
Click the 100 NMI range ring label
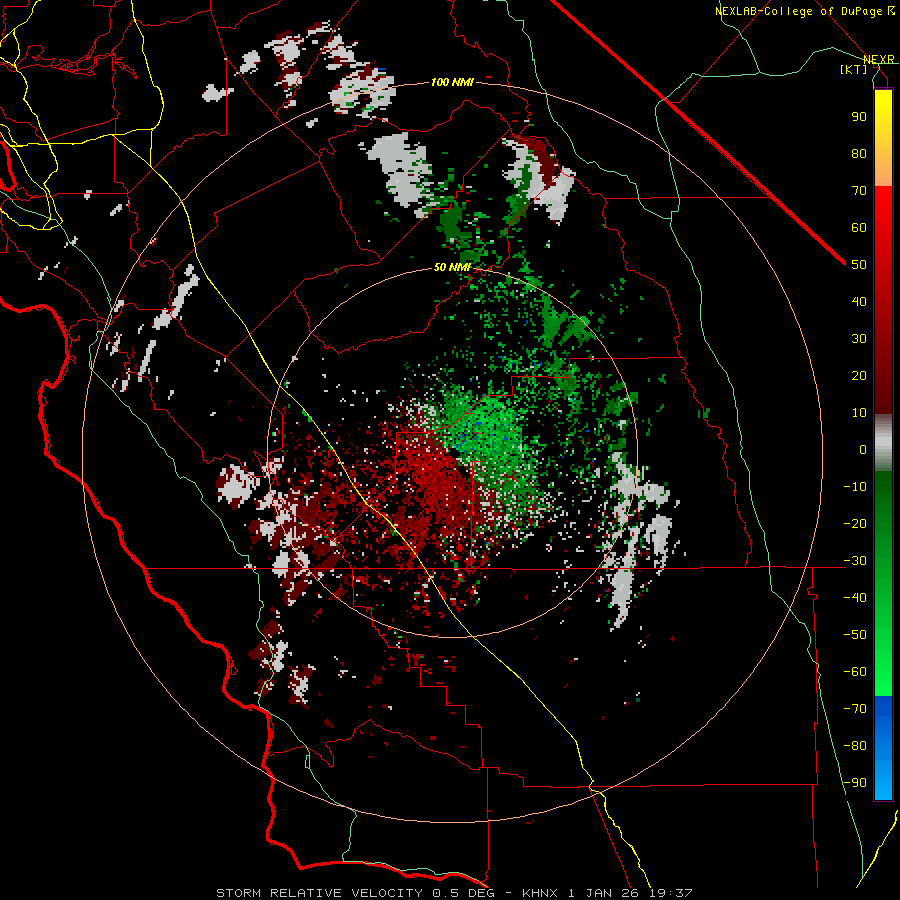pos(452,82)
